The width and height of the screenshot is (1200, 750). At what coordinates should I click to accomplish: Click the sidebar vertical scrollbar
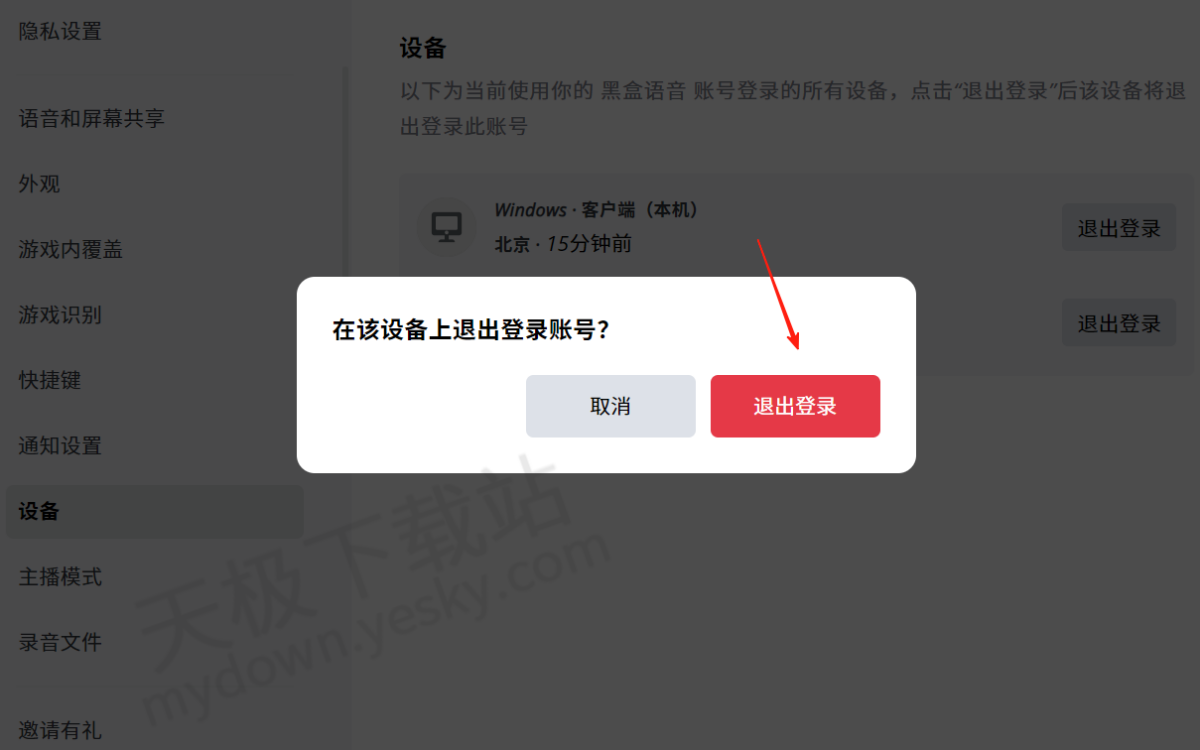point(346,170)
